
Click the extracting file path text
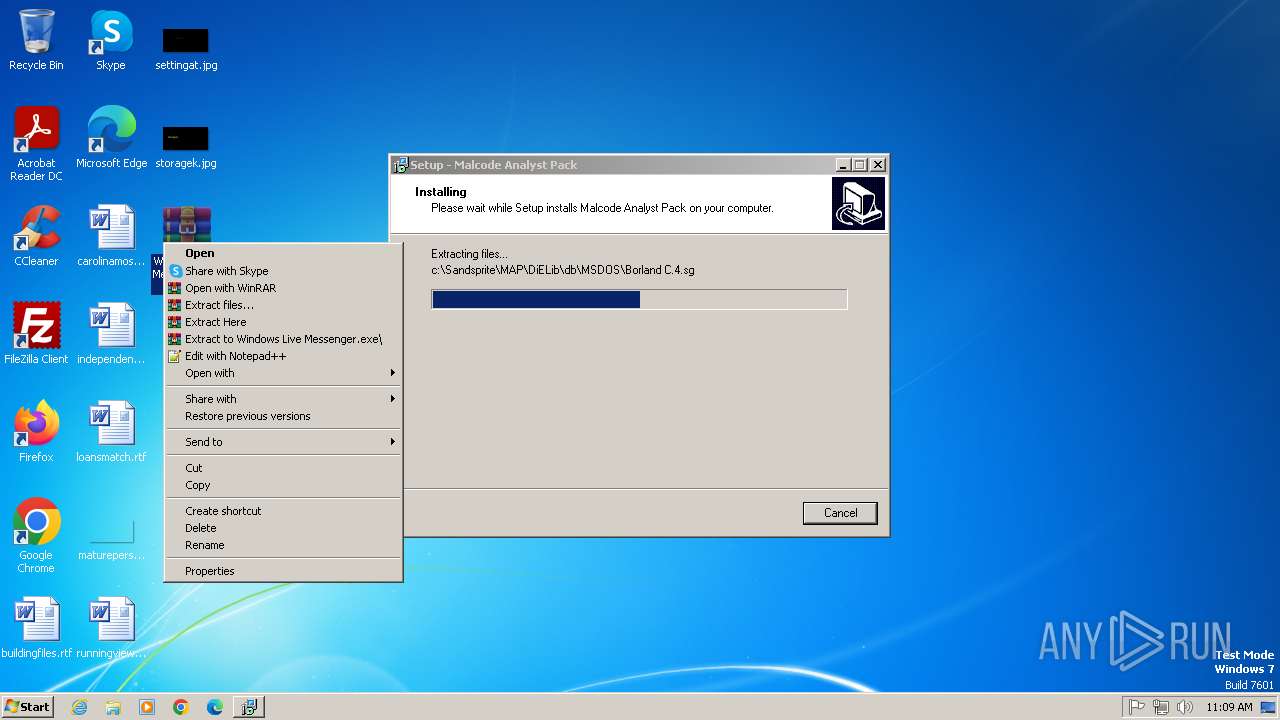click(563, 270)
